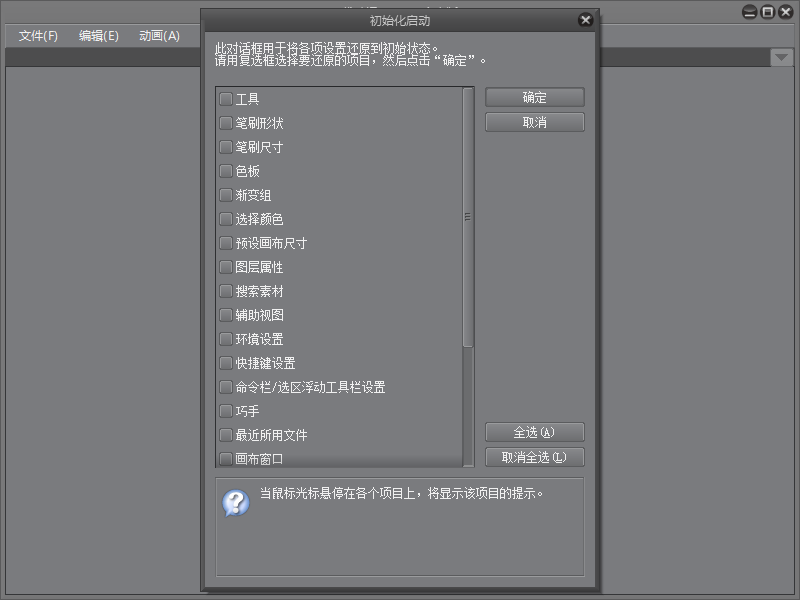This screenshot has height=600, width=800.
Task: Maximize the main application window
Action: [767, 12]
